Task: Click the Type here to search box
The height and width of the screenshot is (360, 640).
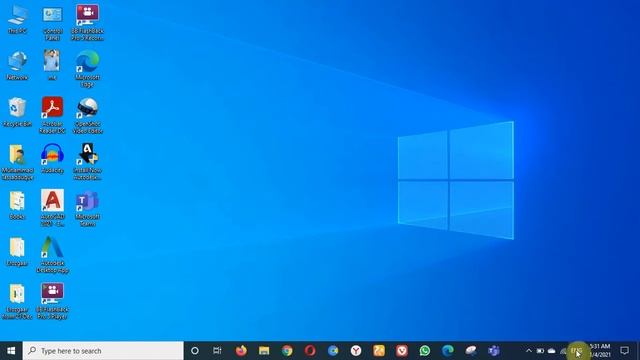Action: 103,351
